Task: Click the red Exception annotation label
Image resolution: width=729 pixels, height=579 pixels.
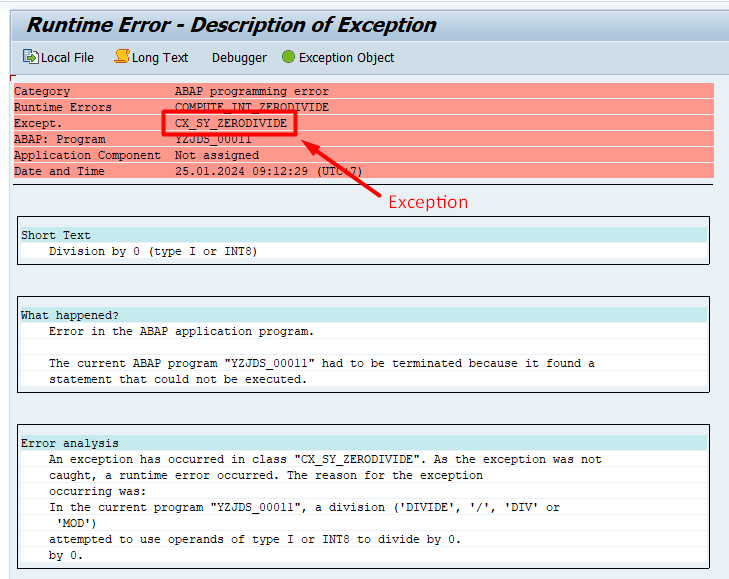Action: pyautogui.click(x=428, y=202)
